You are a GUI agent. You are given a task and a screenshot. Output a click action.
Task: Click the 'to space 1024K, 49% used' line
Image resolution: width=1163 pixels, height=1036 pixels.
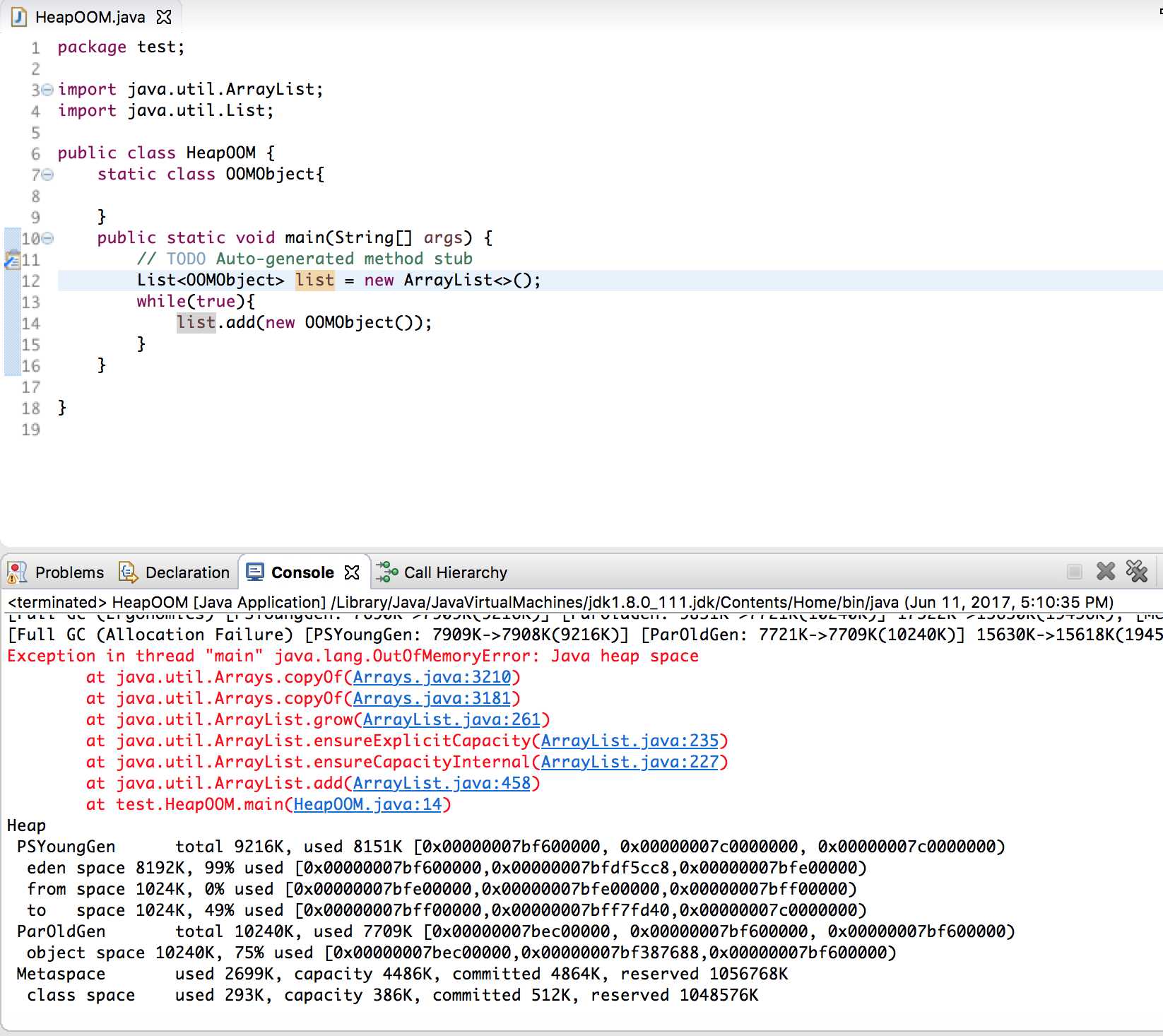coord(447,910)
